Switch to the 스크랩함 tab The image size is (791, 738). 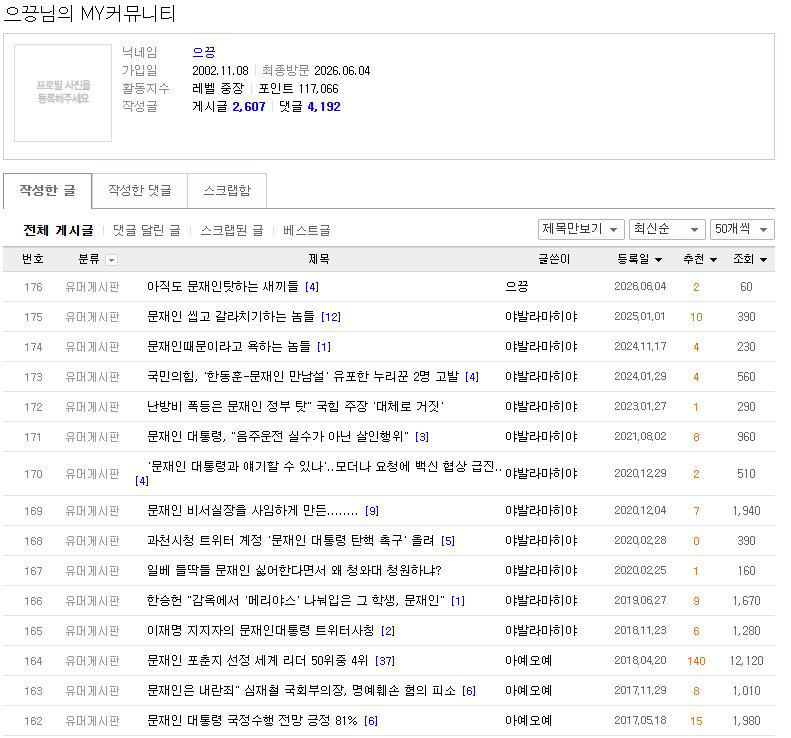coord(227,190)
